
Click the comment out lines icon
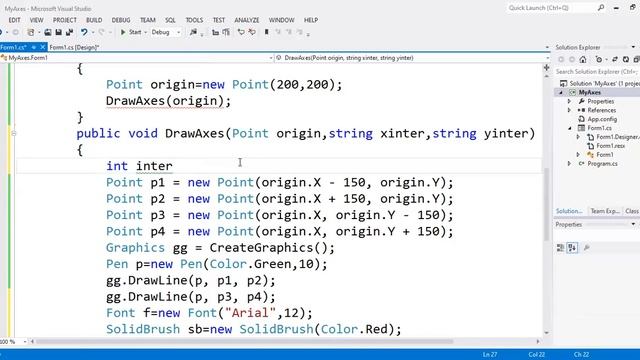point(241,32)
